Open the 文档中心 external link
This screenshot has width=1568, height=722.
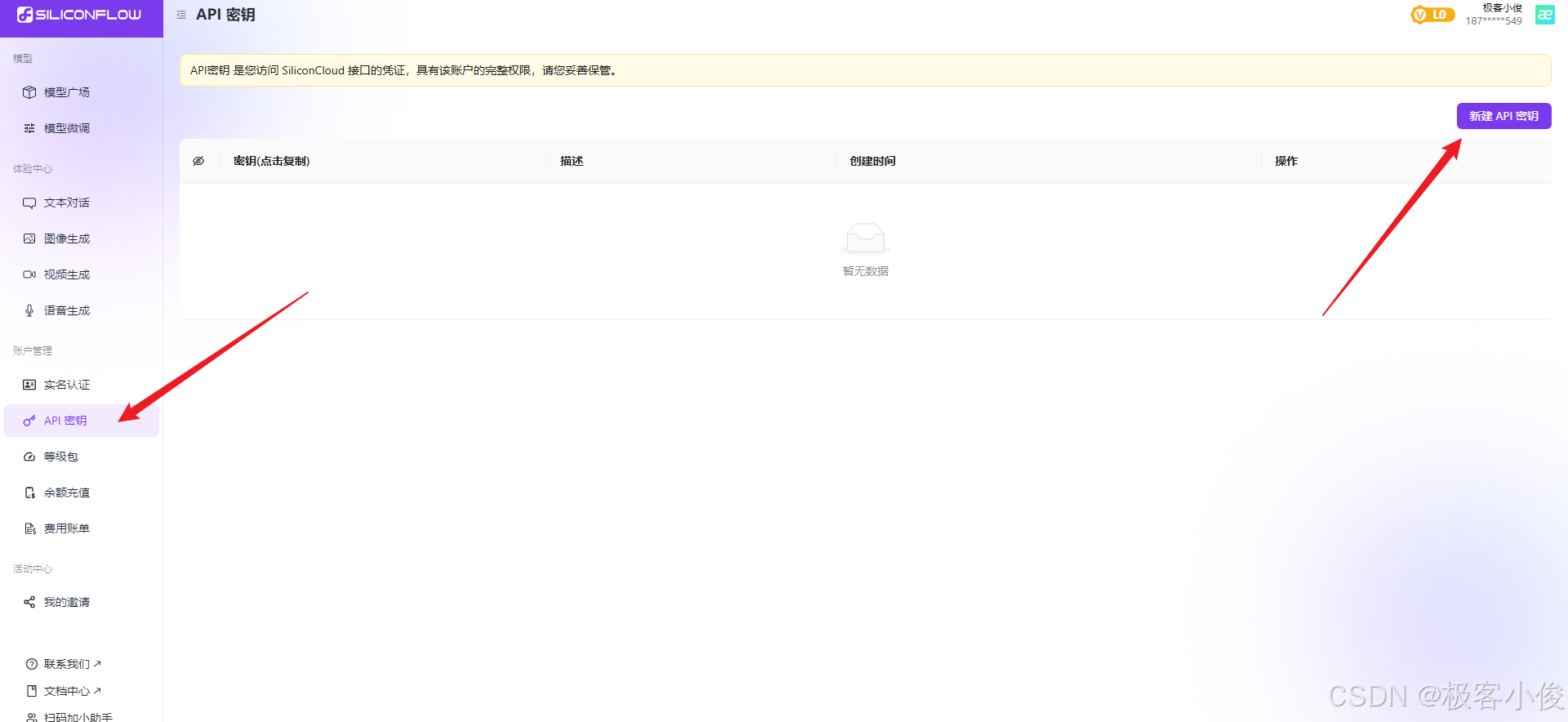coord(73,691)
